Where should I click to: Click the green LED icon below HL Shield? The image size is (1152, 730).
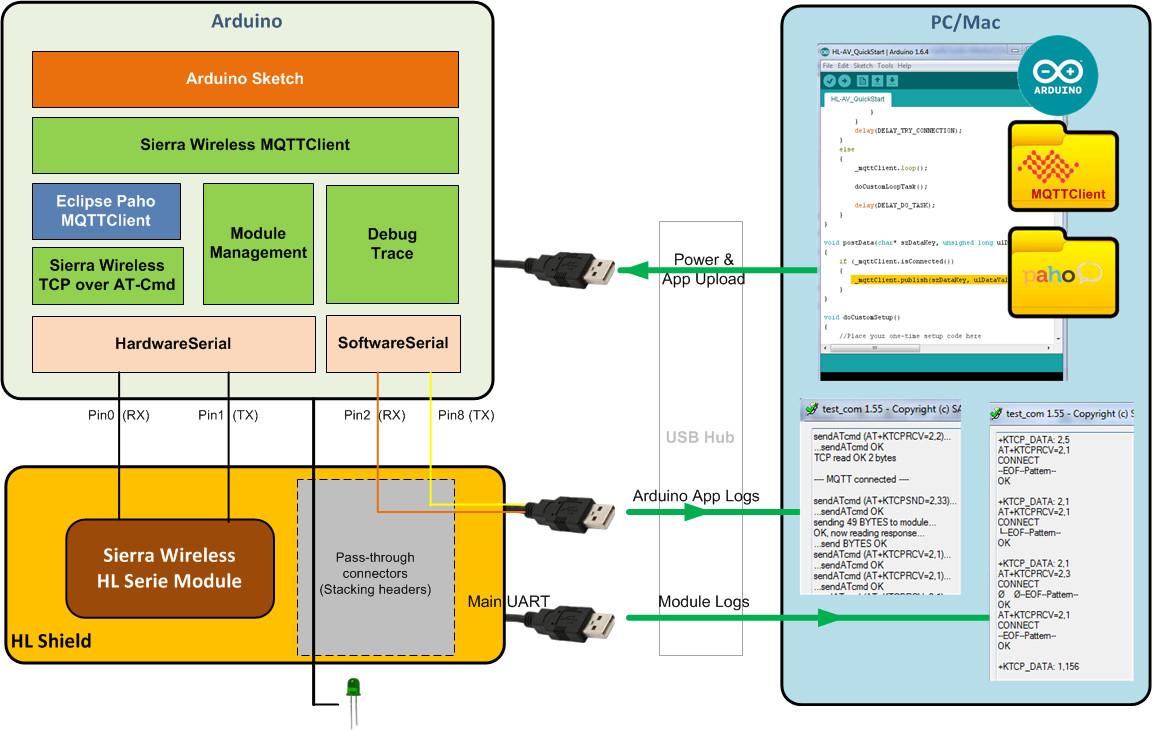click(x=352, y=688)
